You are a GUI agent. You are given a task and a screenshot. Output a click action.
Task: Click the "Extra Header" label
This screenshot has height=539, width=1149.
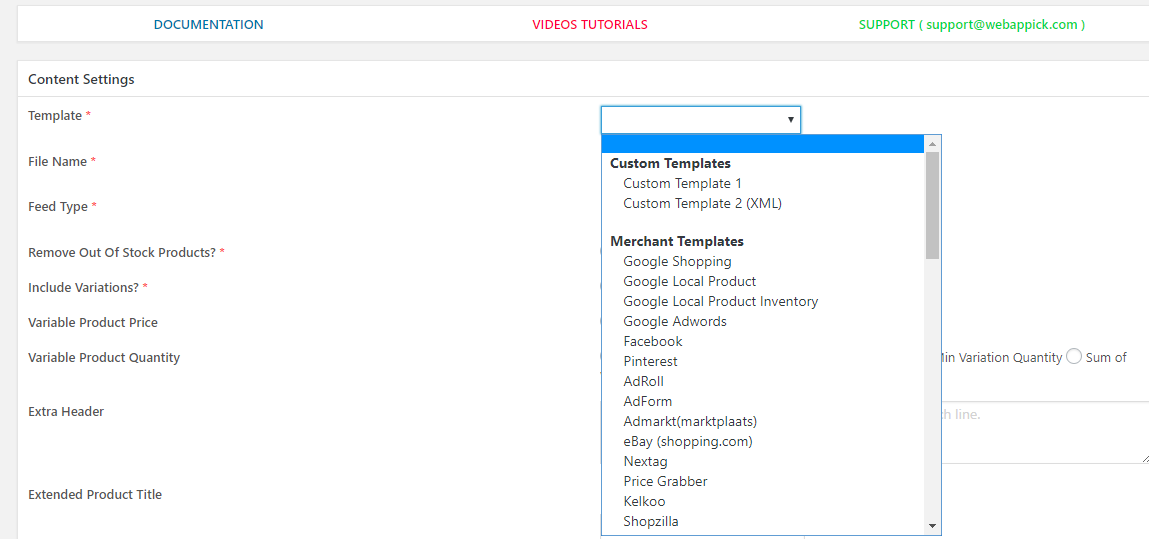pos(66,412)
